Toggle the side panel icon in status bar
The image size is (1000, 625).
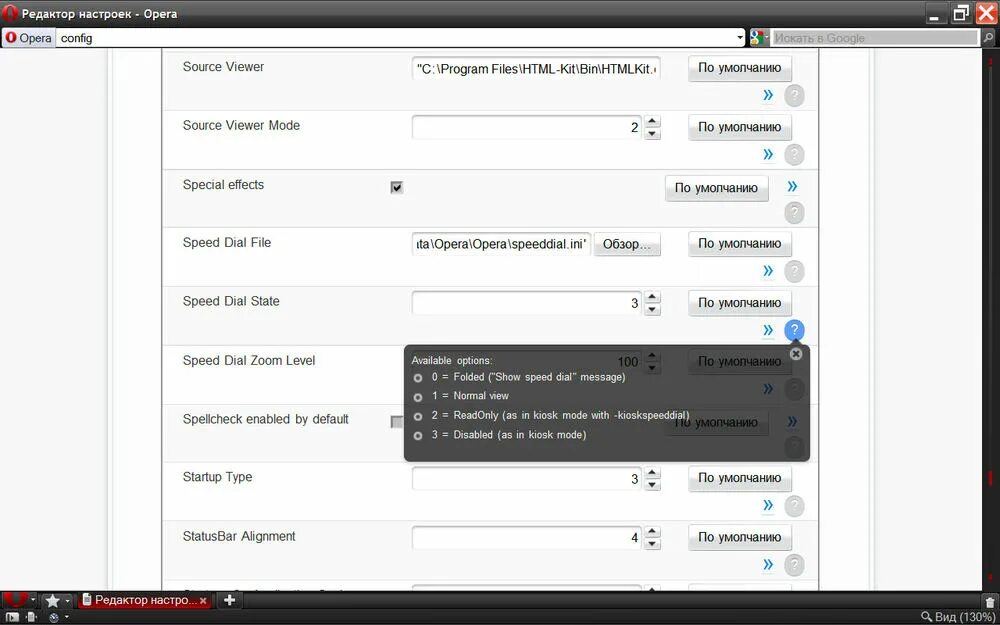coord(12,617)
